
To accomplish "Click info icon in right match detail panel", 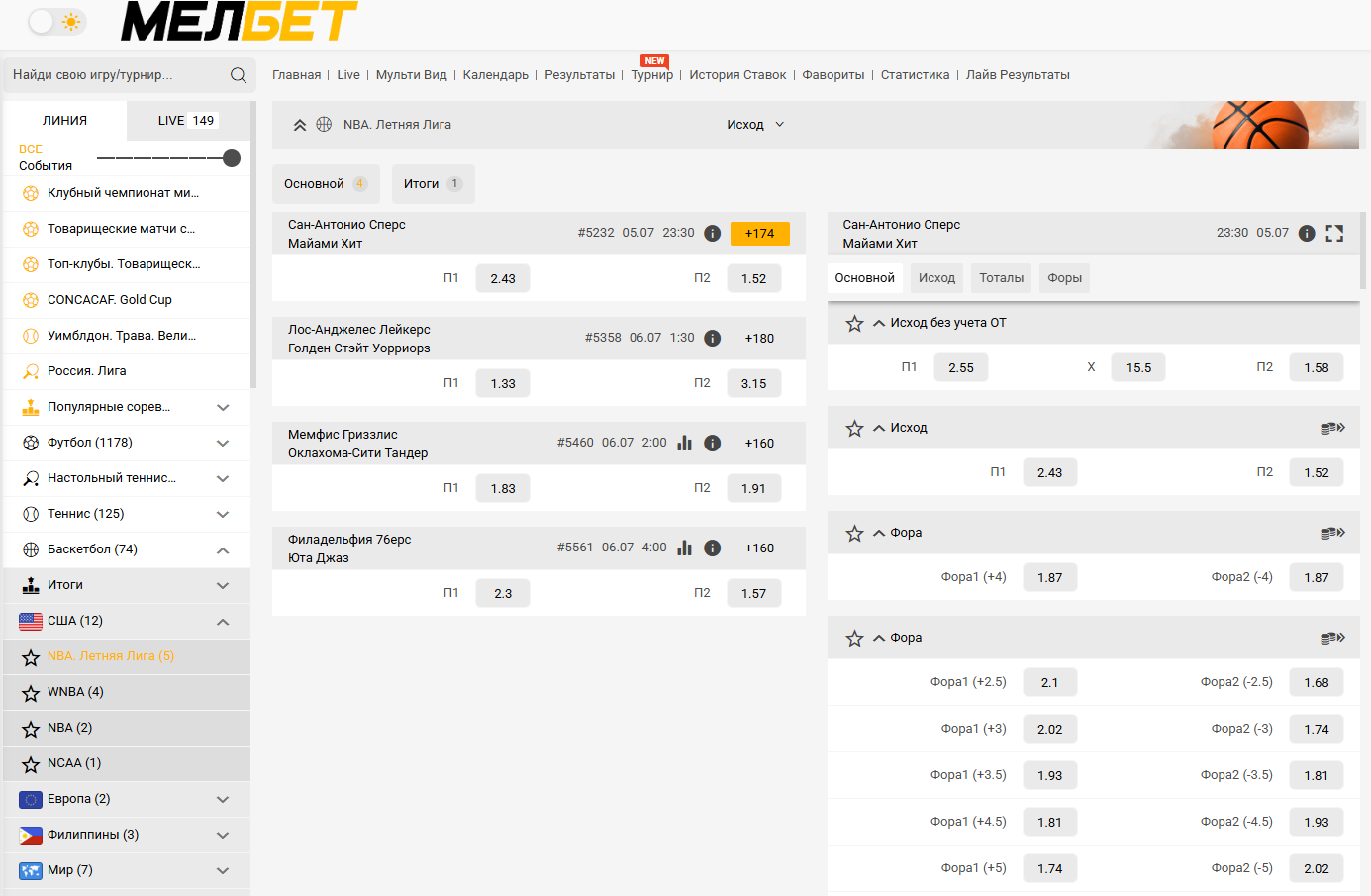I will (1307, 233).
